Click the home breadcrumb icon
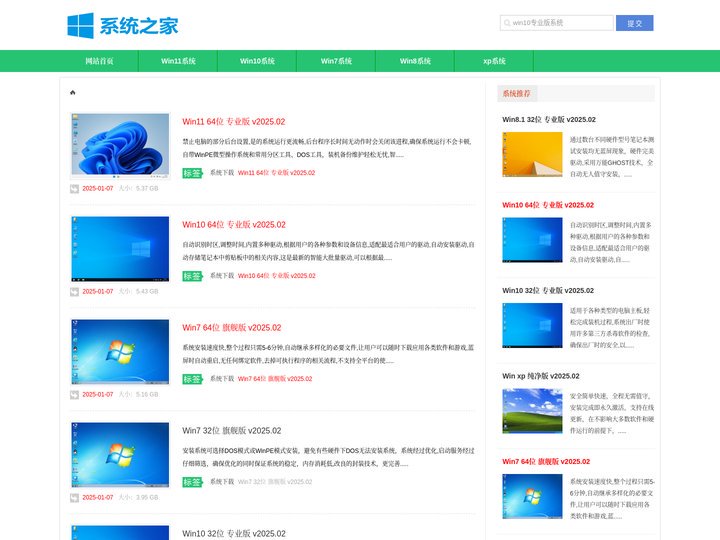The height and width of the screenshot is (540, 720). [73, 93]
